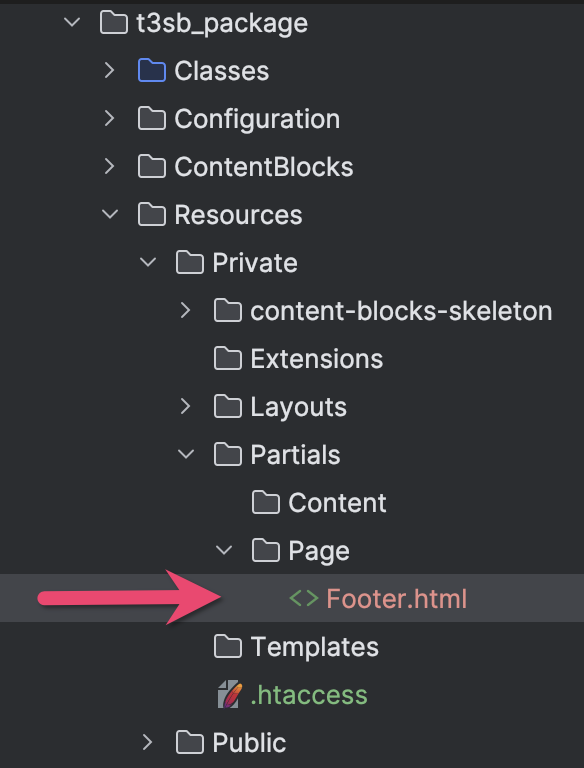Click the Content folder icon

[x=266, y=503]
